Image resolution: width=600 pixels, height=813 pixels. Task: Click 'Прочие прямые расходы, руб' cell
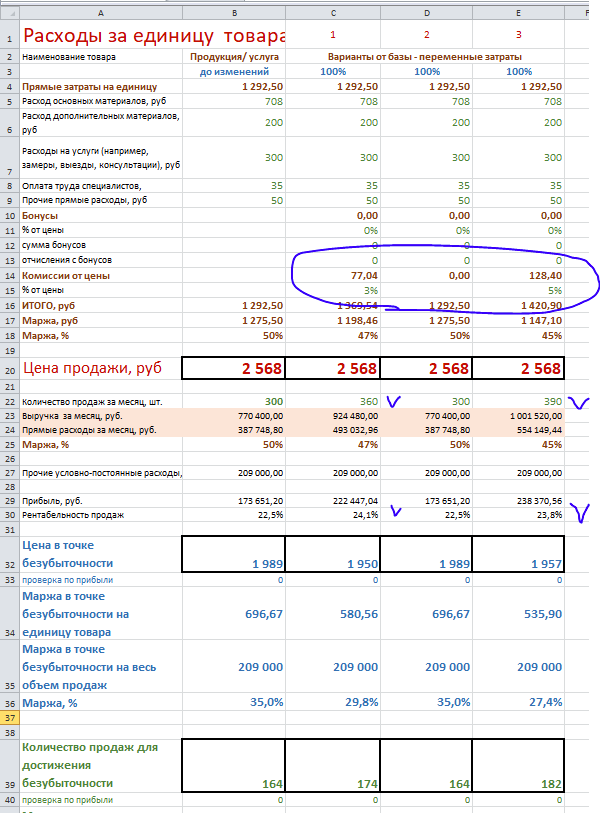tap(85, 200)
